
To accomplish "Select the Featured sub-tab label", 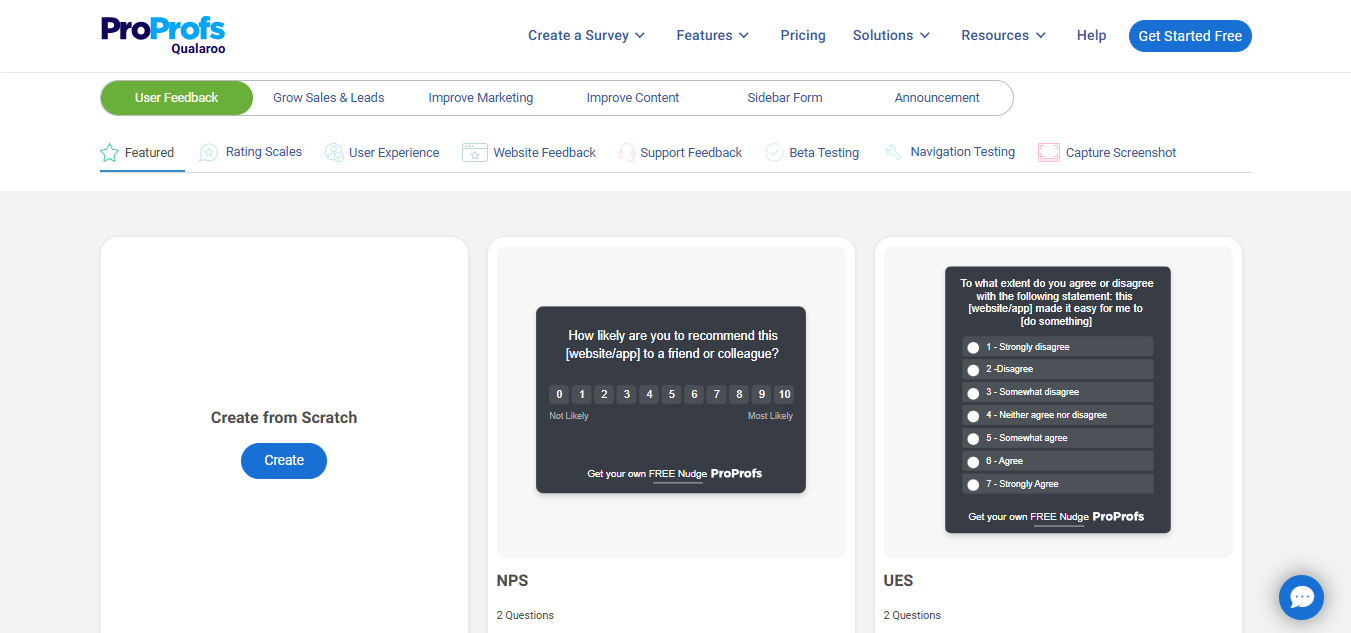I will pos(149,153).
